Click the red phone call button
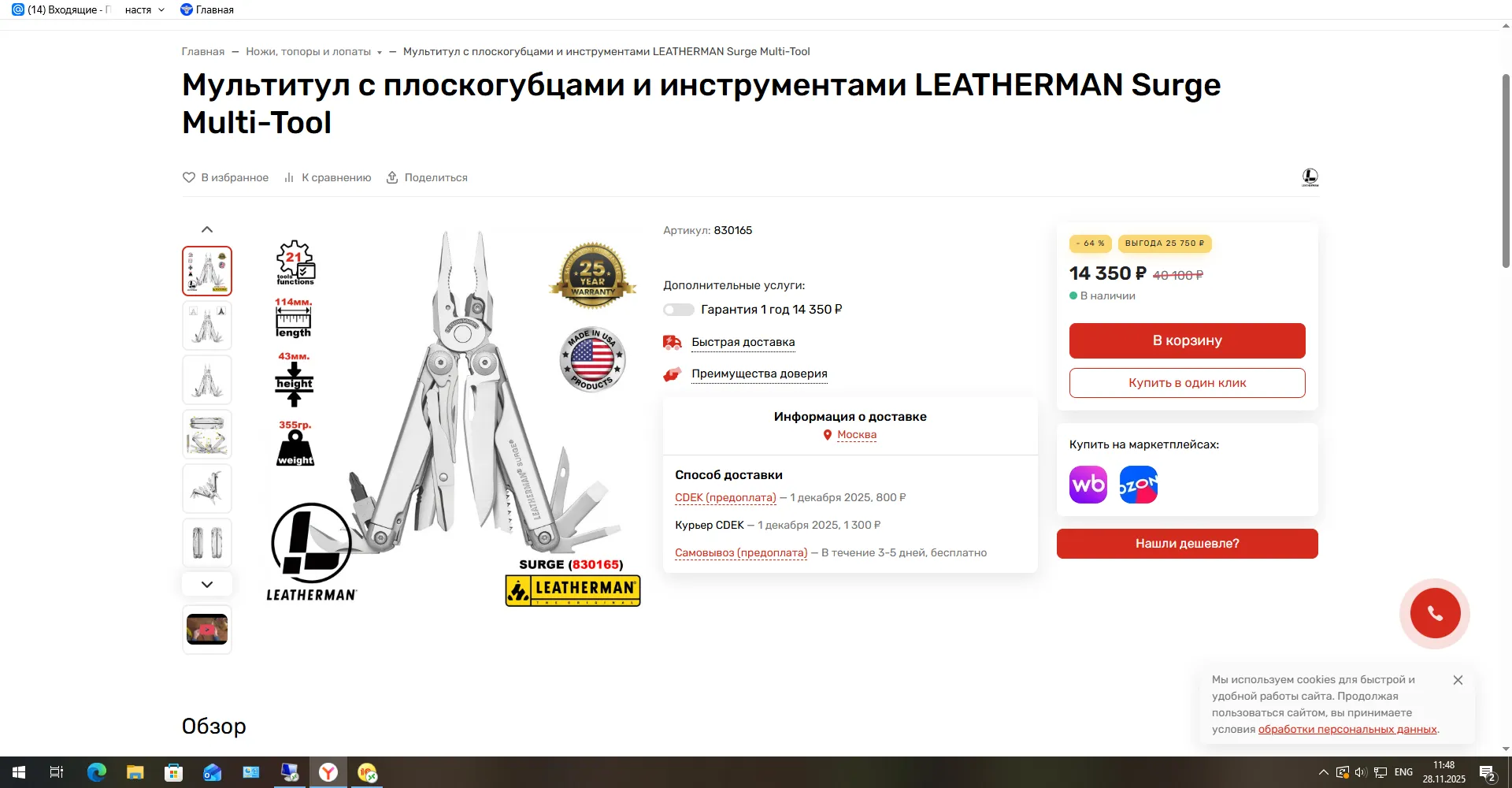1512x788 pixels. [1435, 613]
